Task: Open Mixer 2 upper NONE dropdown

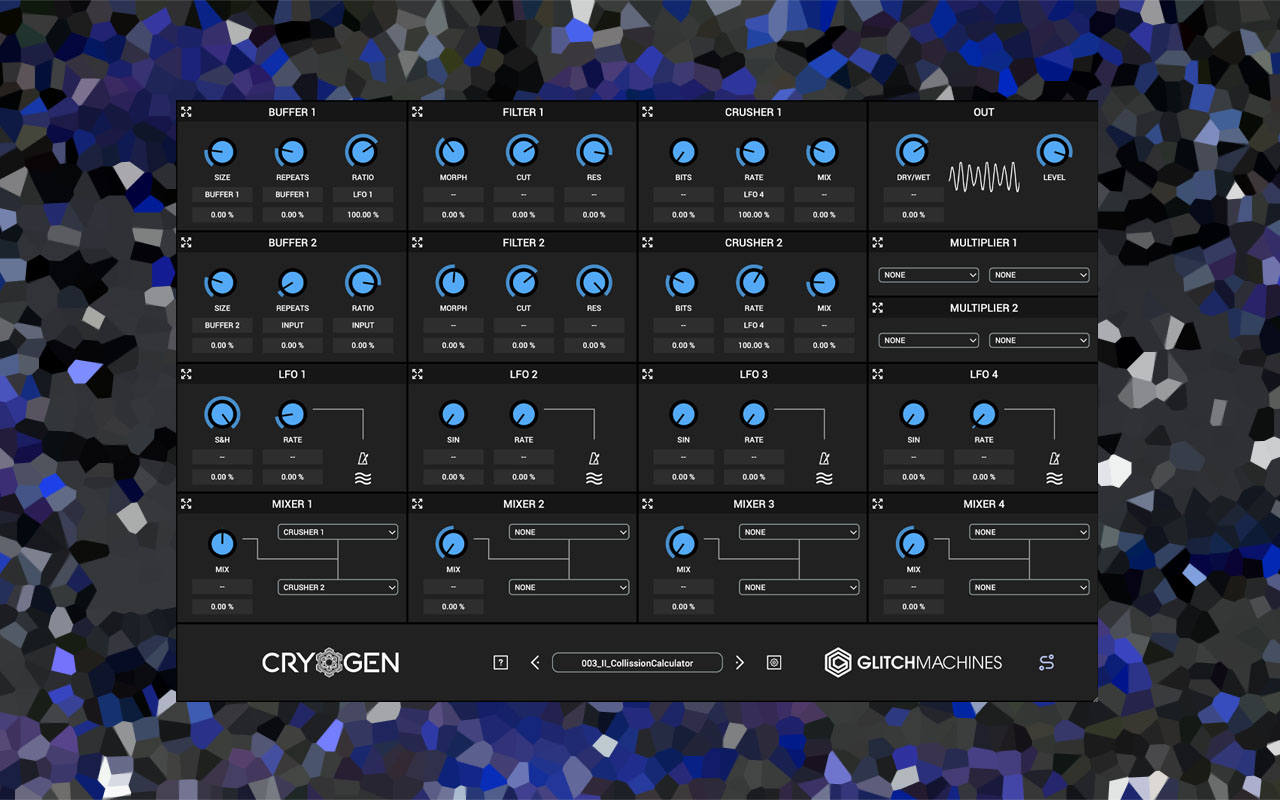Action: pos(569,532)
